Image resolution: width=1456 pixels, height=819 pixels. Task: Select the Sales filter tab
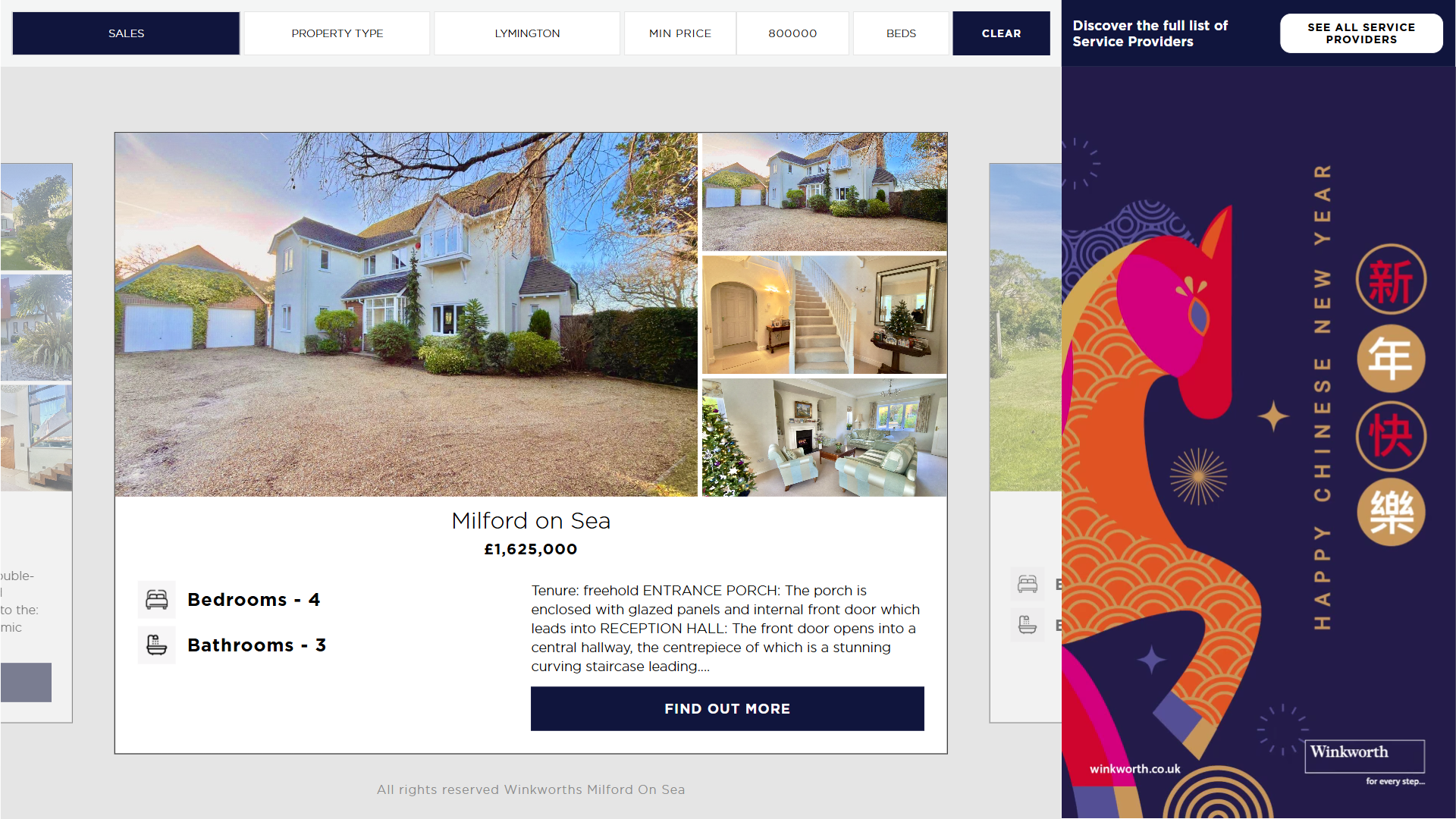tap(126, 33)
